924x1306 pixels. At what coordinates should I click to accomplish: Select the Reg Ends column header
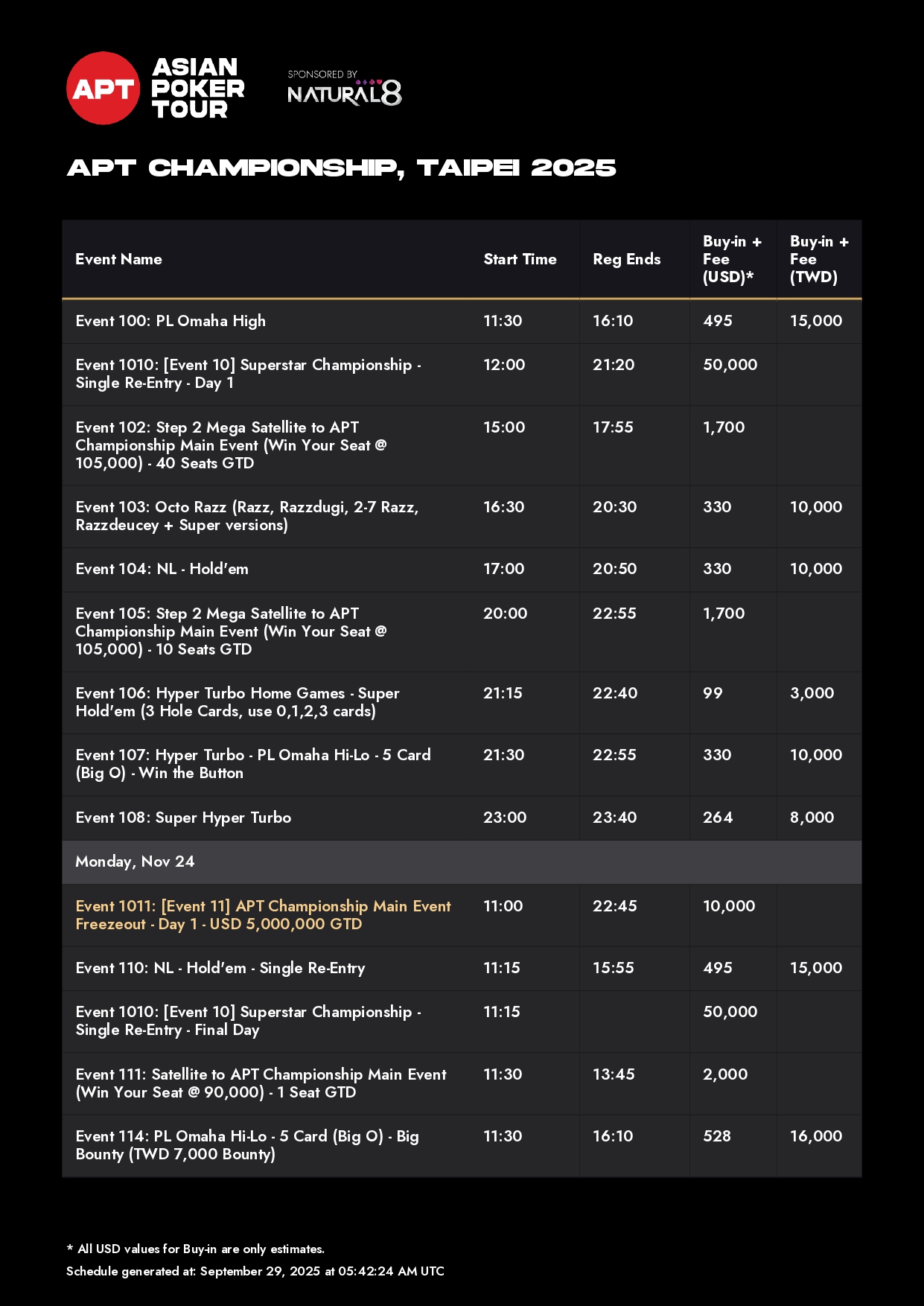tap(626, 259)
